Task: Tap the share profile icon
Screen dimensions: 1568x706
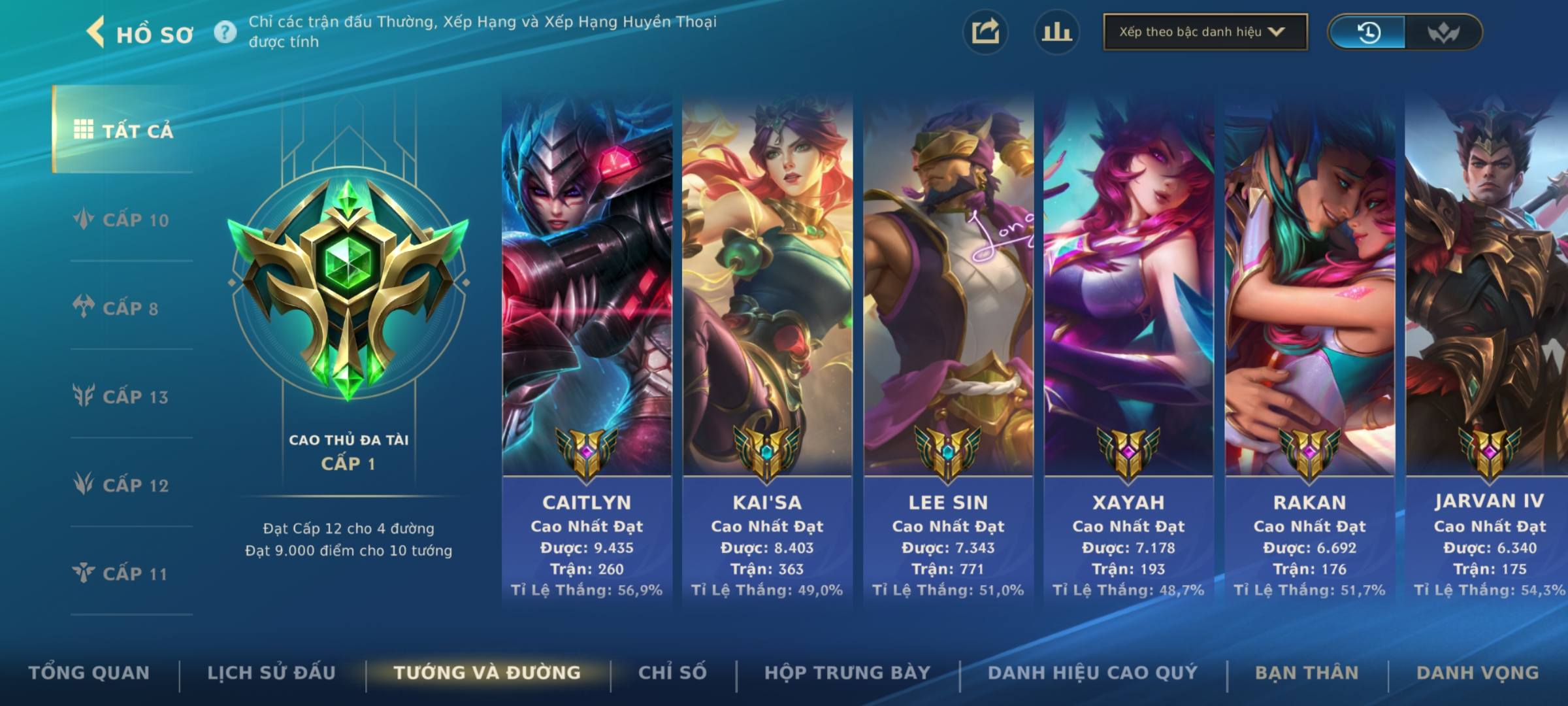Action: click(985, 32)
